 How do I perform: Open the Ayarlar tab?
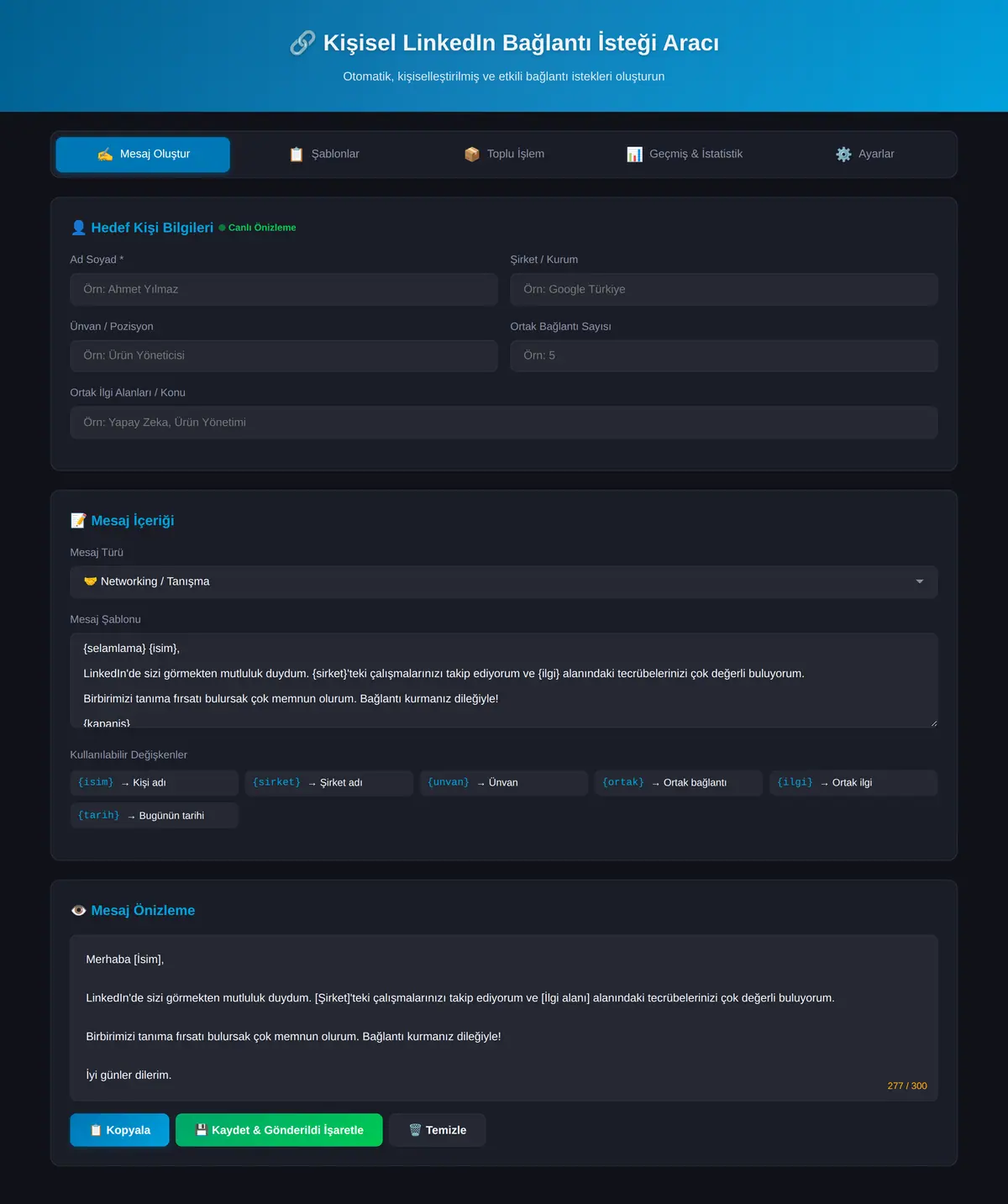(x=865, y=155)
